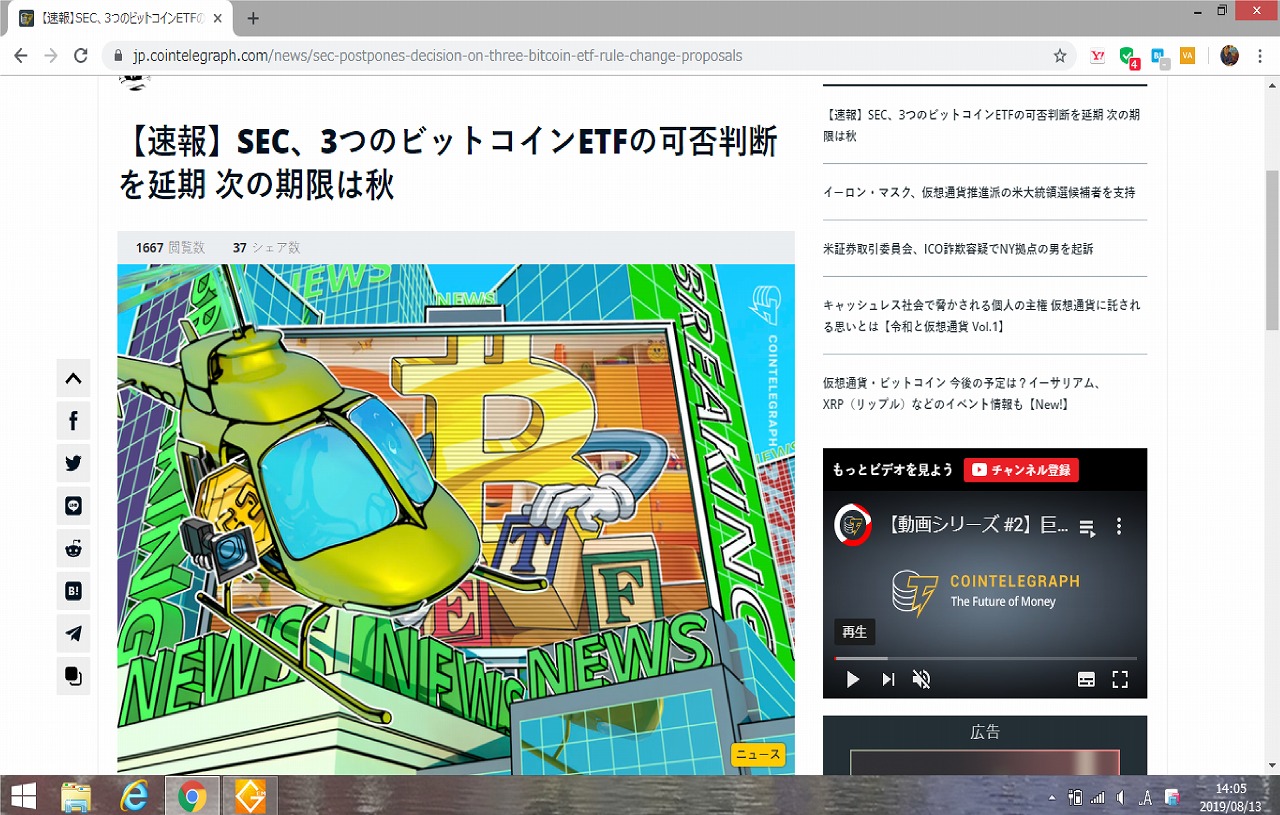Viewport: 1280px width, 815px height.
Task: Unmute the video player
Action: 921,680
